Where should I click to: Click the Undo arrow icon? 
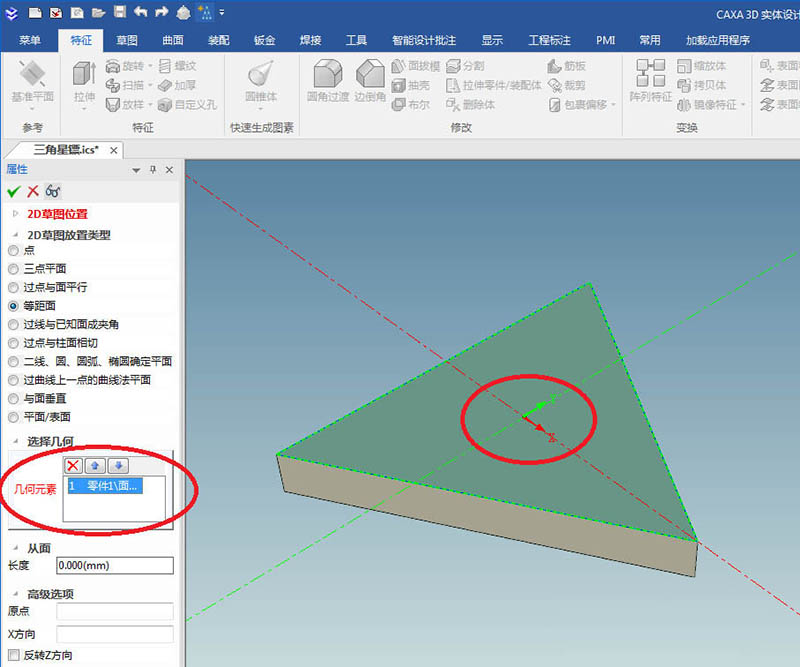coord(141,12)
